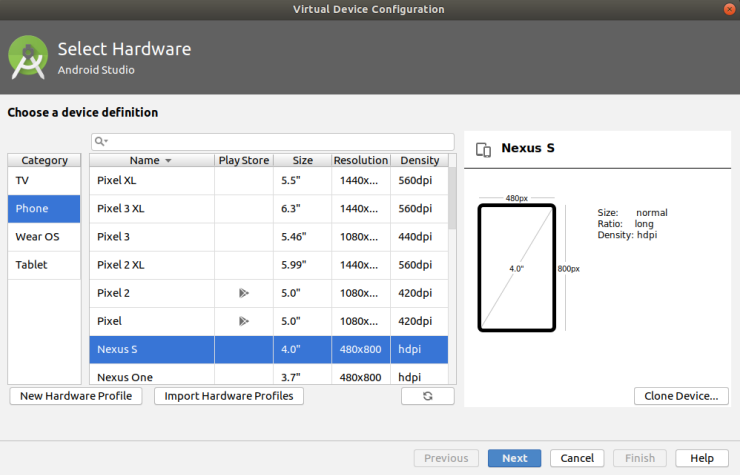Click the Clone Device button
This screenshot has width=740, height=475.
click(681, 396)
